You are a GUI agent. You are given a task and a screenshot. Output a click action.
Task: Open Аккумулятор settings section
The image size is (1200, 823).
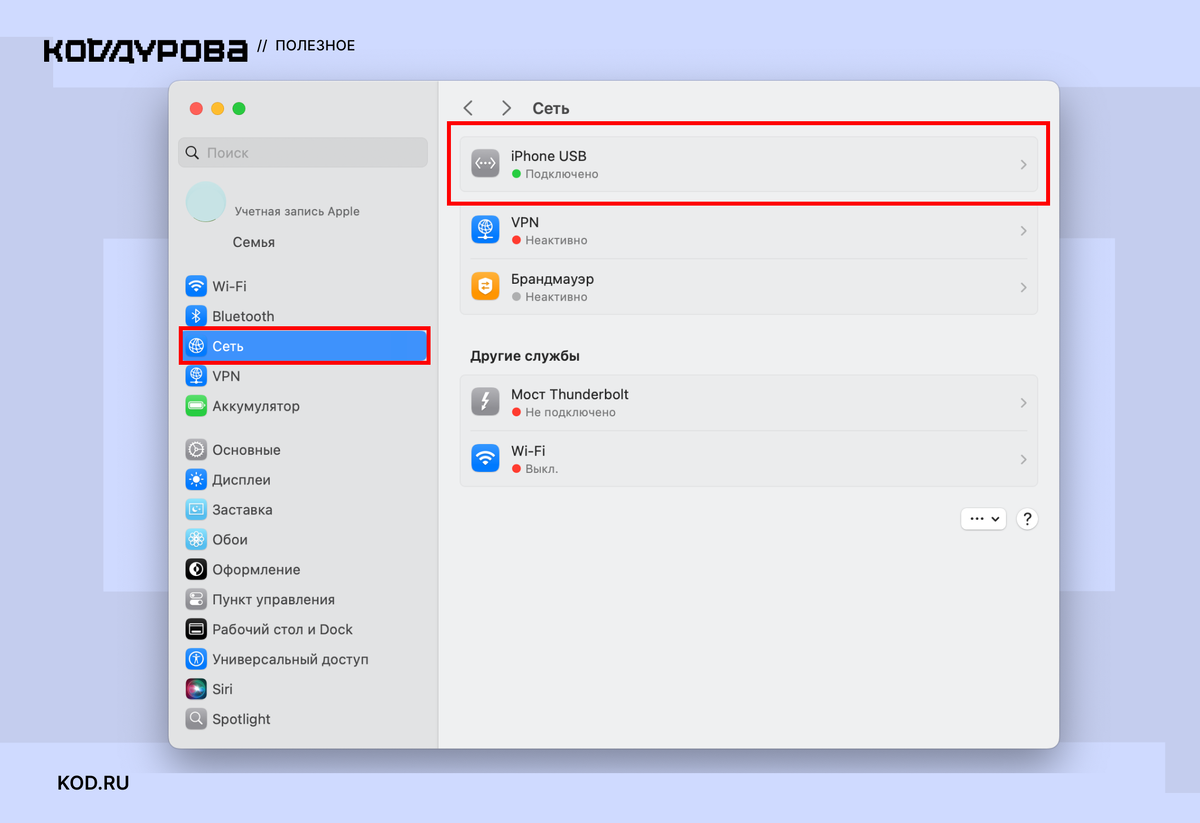[x=304, y=406]
